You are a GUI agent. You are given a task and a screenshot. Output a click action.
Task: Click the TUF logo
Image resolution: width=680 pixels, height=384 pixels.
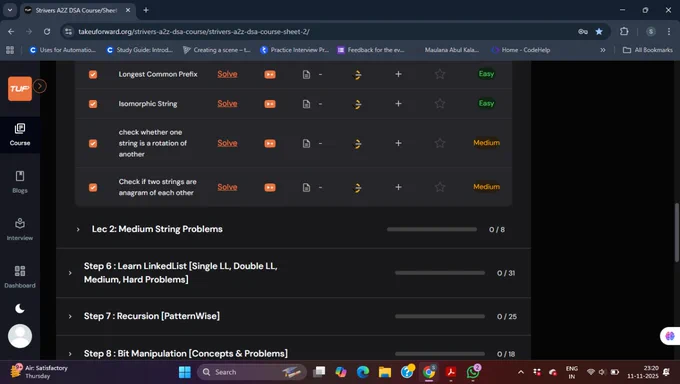coord(20,89)
